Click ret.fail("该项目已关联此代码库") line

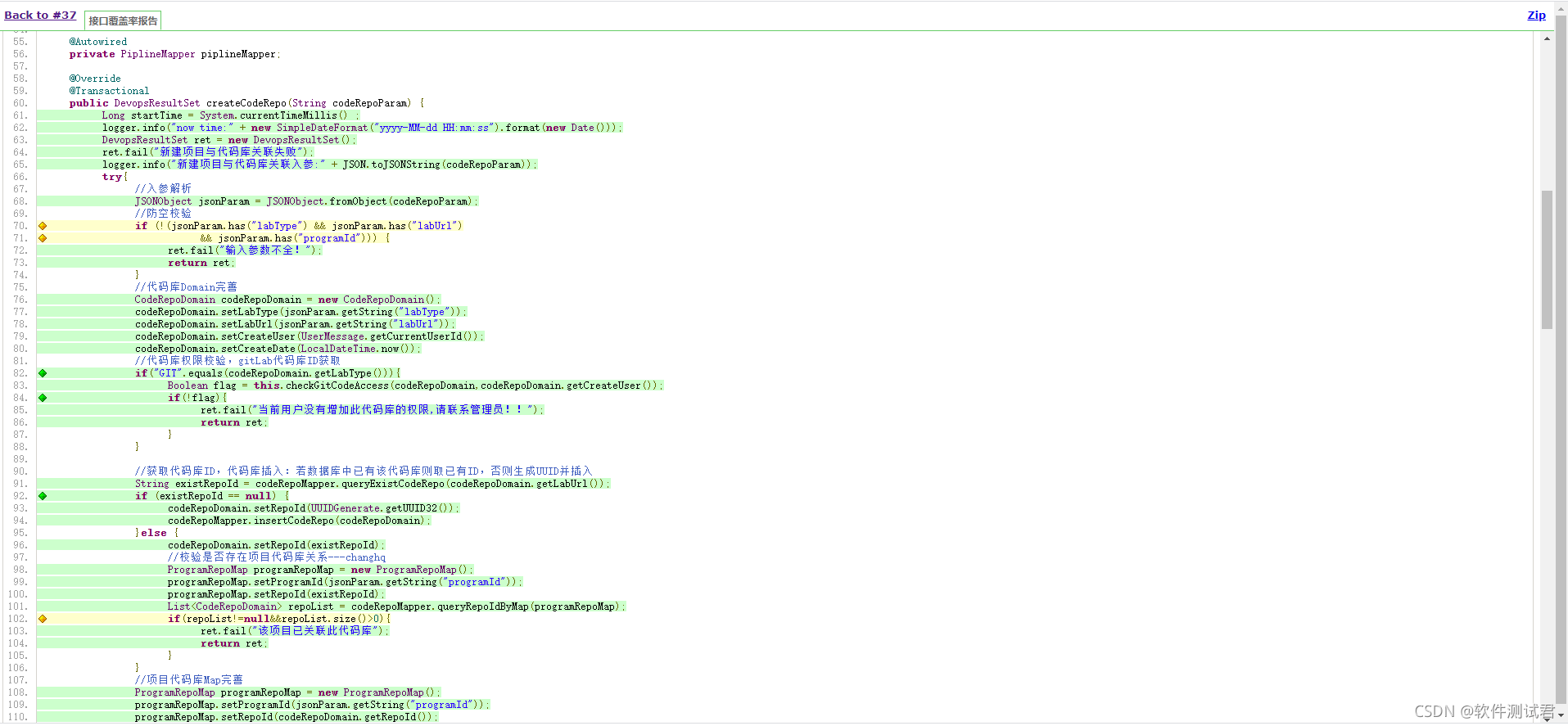click(295, 631)
